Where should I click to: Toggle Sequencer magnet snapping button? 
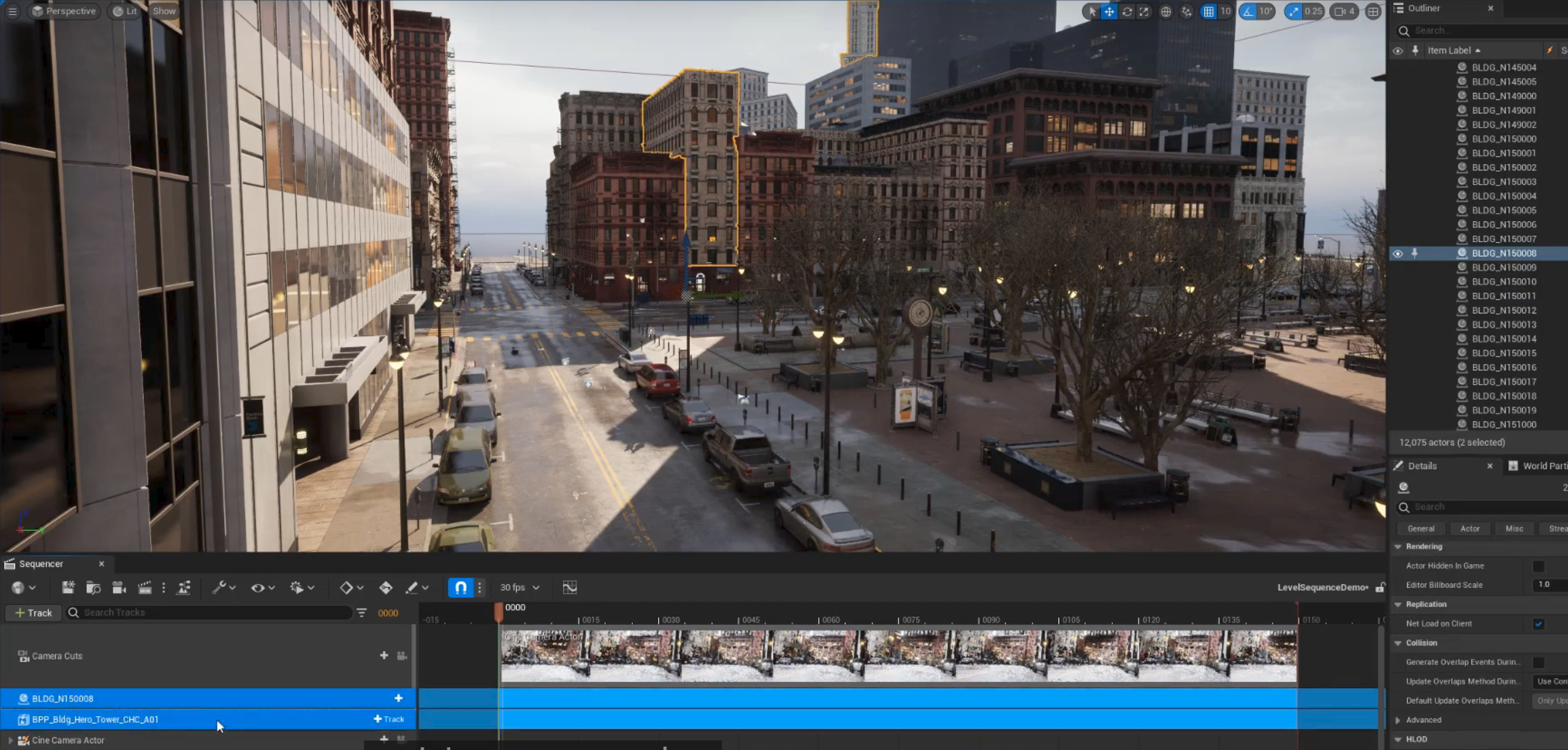[460, 588]
